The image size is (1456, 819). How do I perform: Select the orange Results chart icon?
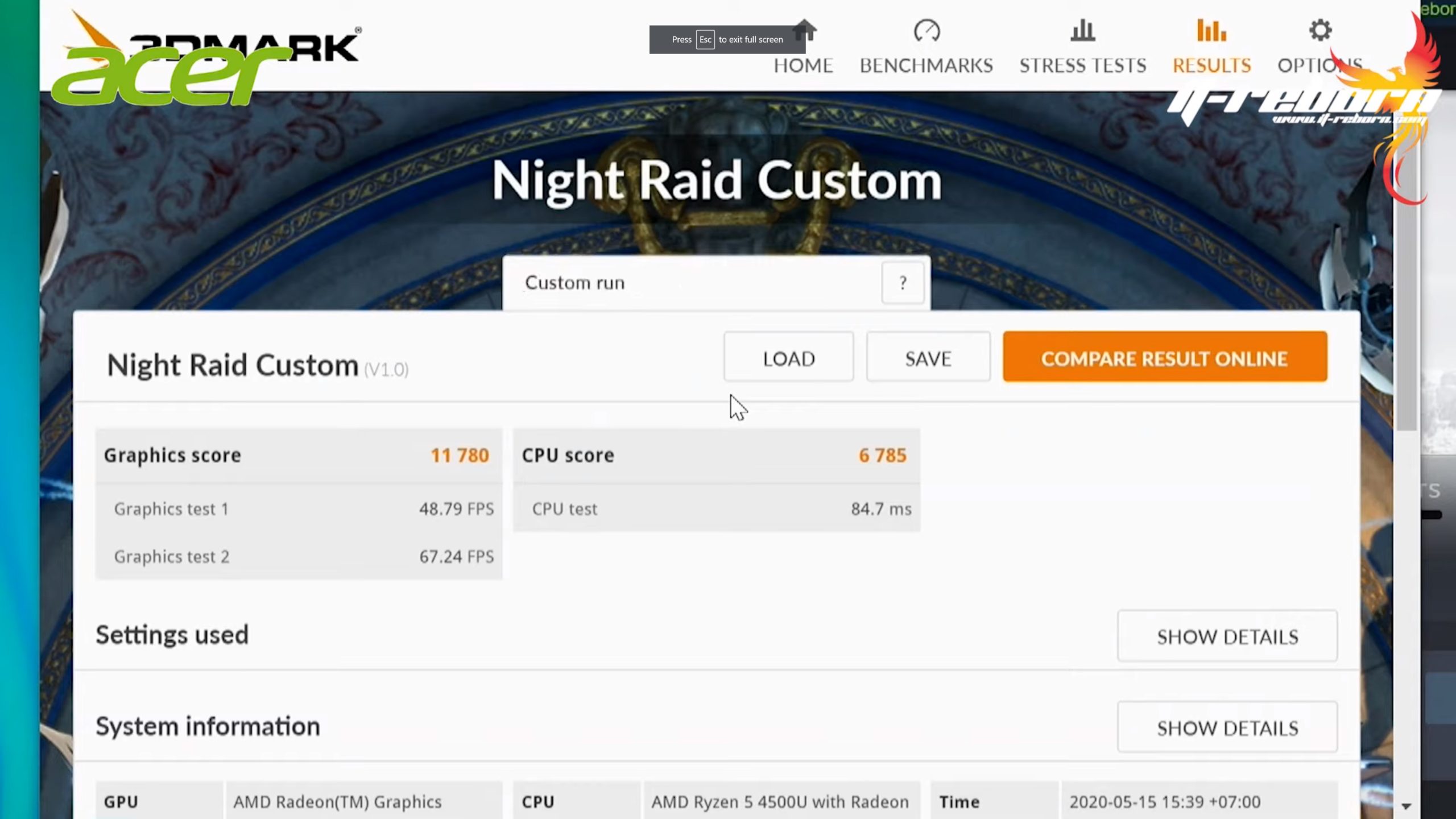tap(1211, 31)
